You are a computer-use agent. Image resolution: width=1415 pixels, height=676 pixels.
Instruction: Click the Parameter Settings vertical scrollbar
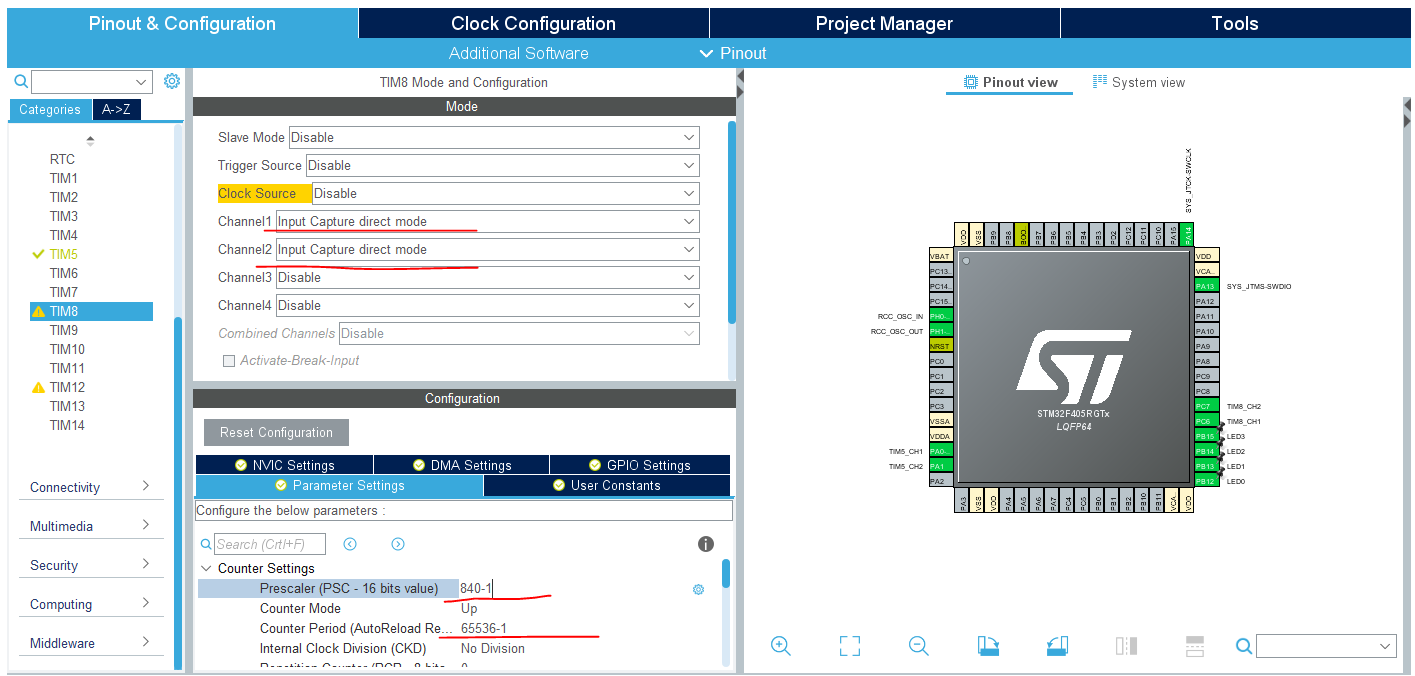click(726, 574)
